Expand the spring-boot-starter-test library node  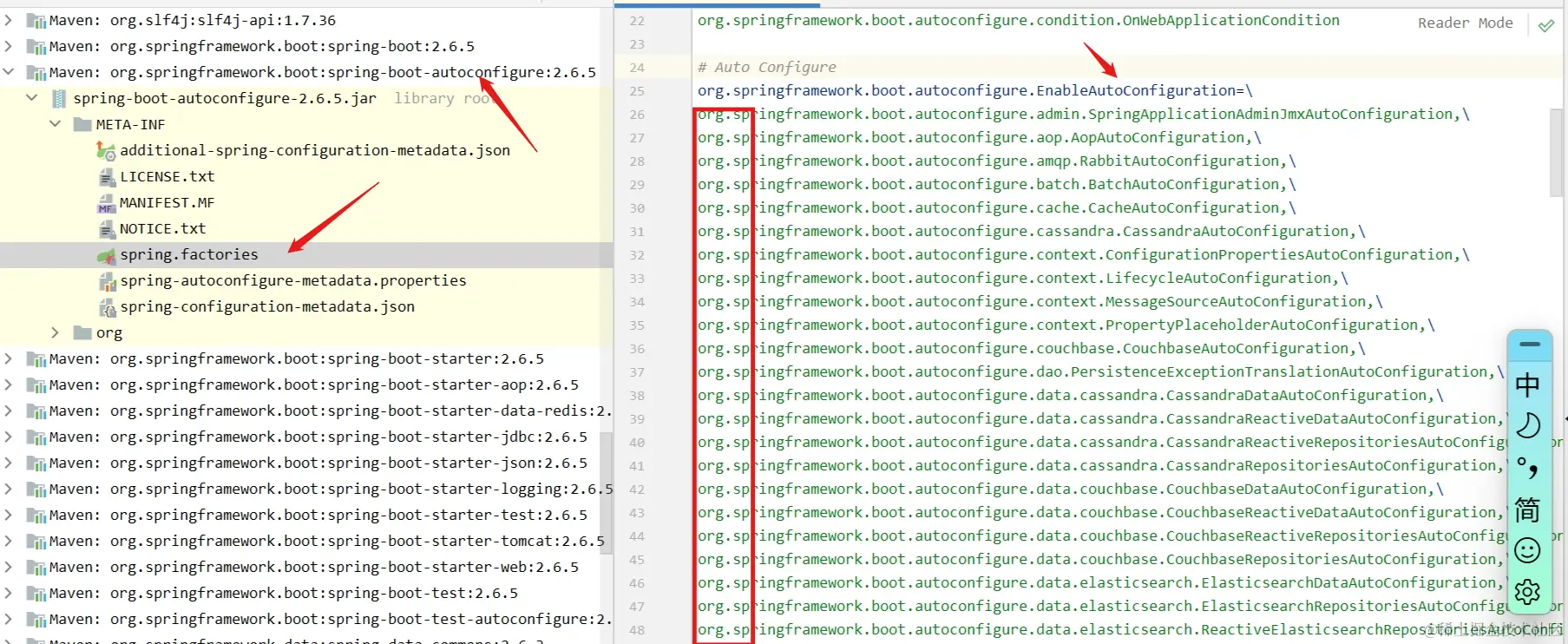click(x=9, y=515)
